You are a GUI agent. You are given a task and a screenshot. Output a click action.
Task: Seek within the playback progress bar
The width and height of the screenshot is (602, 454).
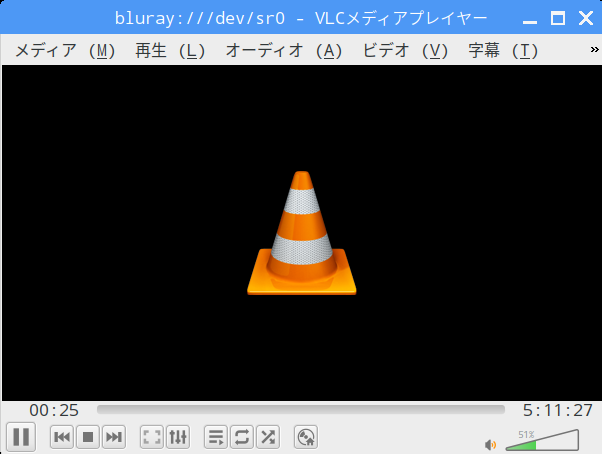click(x=301, y=410)
